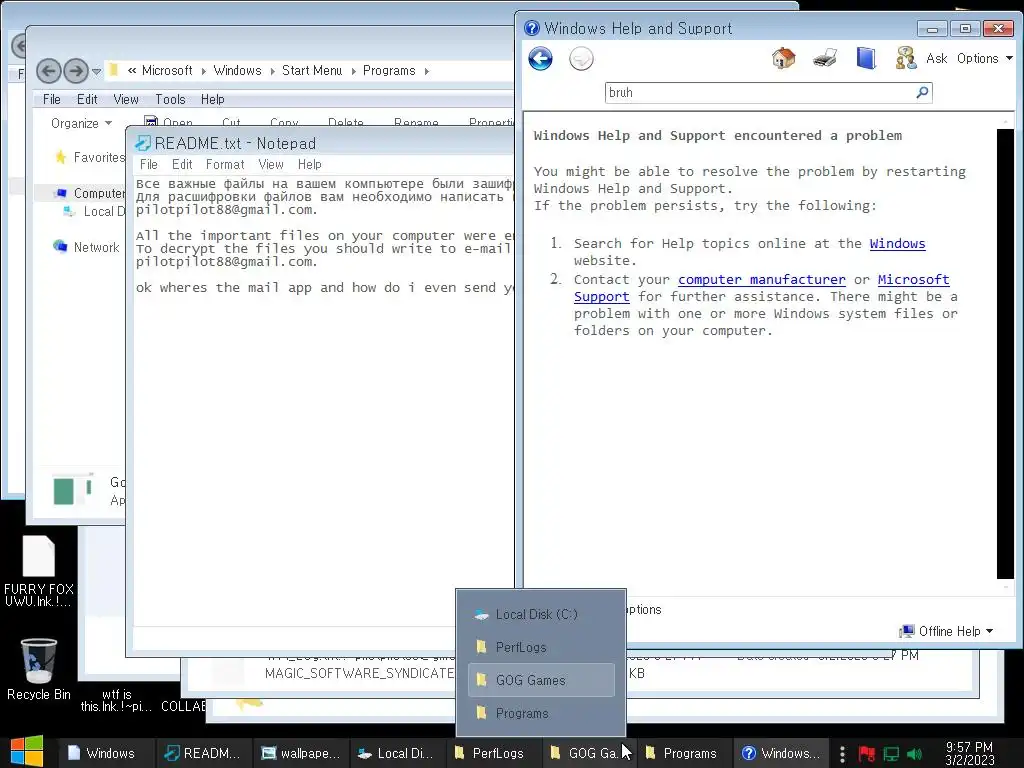Go back in Windows Help and Support
The width and height of the screenshot is (1024, 768).
coord(540,59)
